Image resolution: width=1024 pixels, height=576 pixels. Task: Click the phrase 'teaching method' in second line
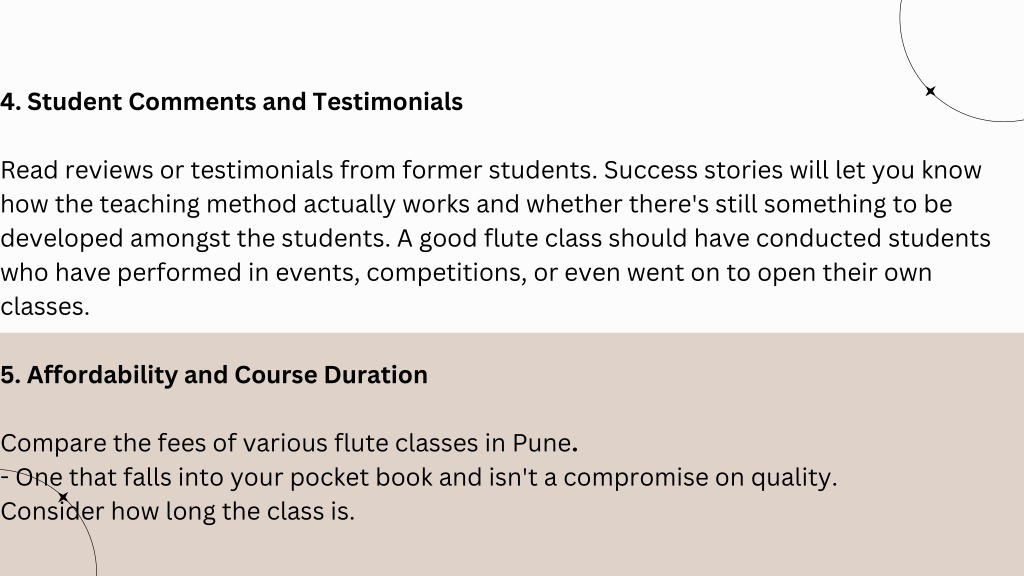point(198,204)
